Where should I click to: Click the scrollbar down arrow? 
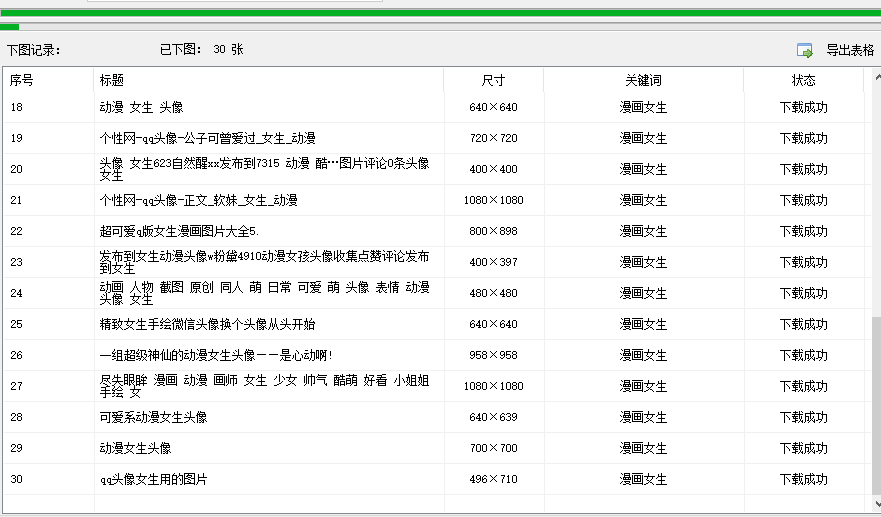(877, 504)
